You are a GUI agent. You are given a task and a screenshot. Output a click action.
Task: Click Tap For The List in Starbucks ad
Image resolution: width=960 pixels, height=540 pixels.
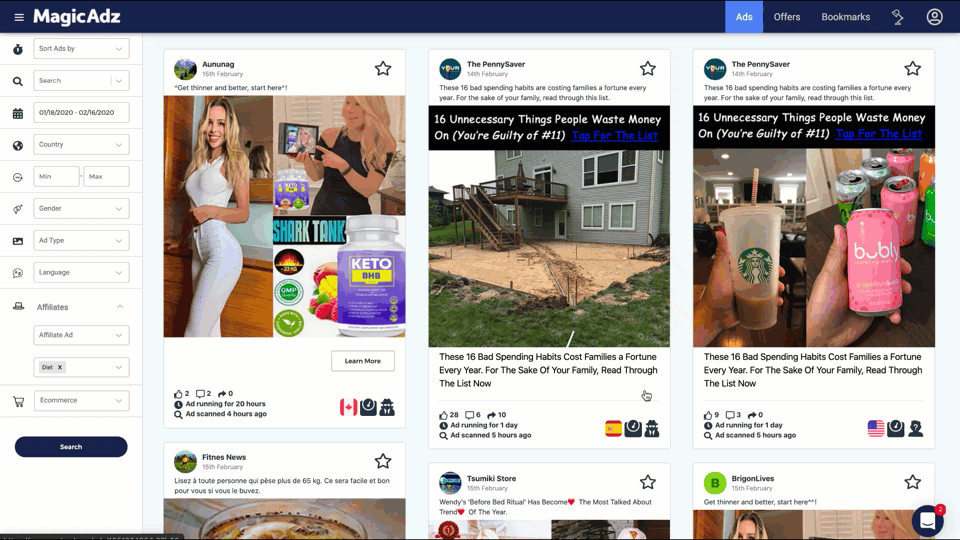879,133
